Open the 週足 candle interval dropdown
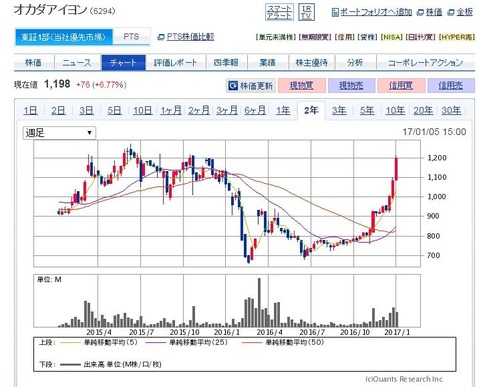 point(59,133)
